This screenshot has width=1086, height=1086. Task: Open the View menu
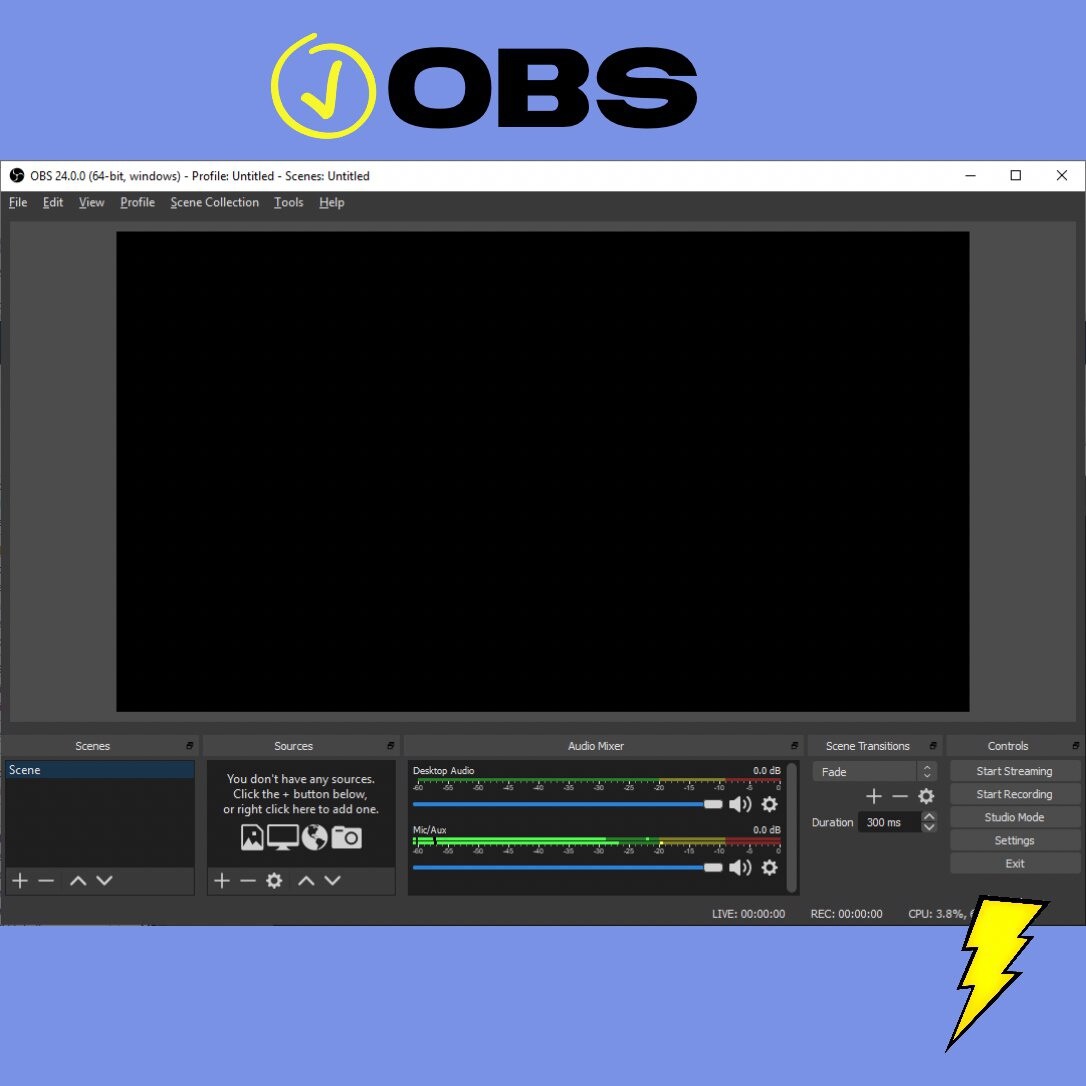[91, 202]
